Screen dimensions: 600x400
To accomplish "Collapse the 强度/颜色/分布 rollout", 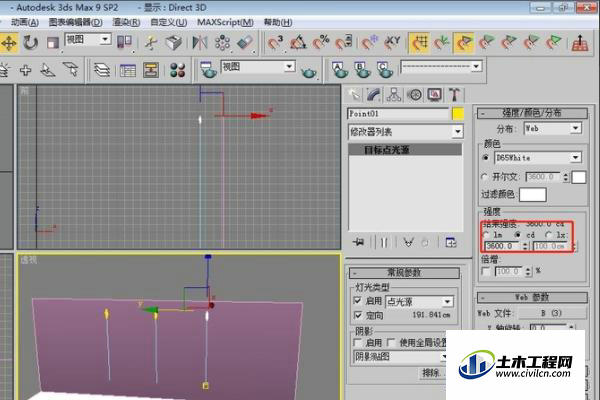I will [532, 113].
